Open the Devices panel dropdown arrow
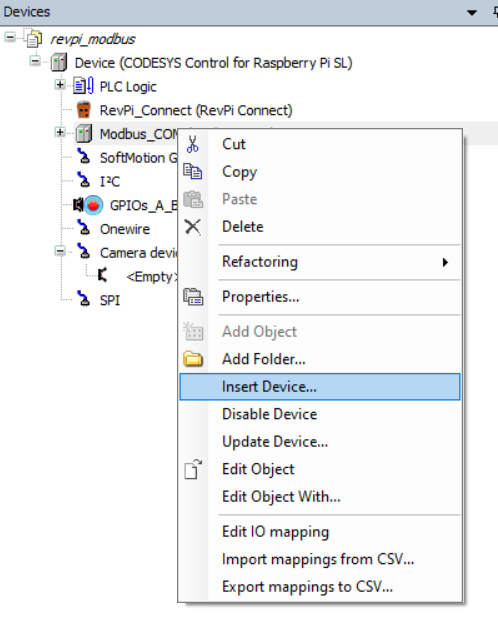 pyautogui.click(x=472, y=12)
